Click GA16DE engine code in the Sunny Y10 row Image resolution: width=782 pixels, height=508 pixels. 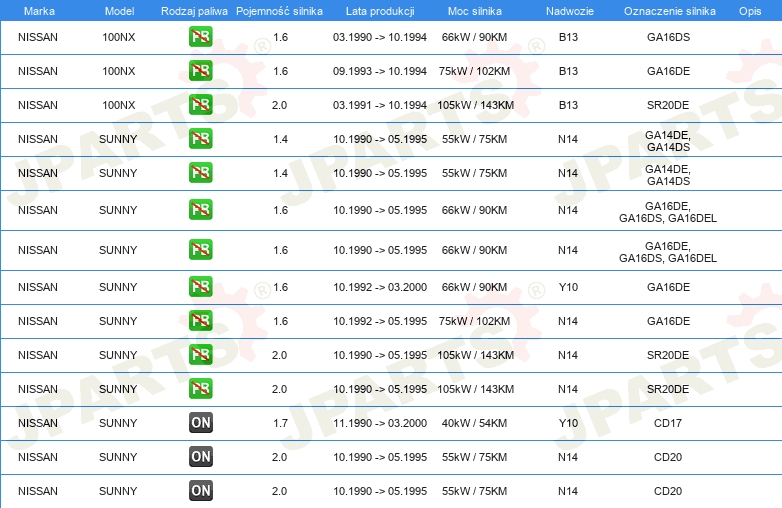coord(668,287)
